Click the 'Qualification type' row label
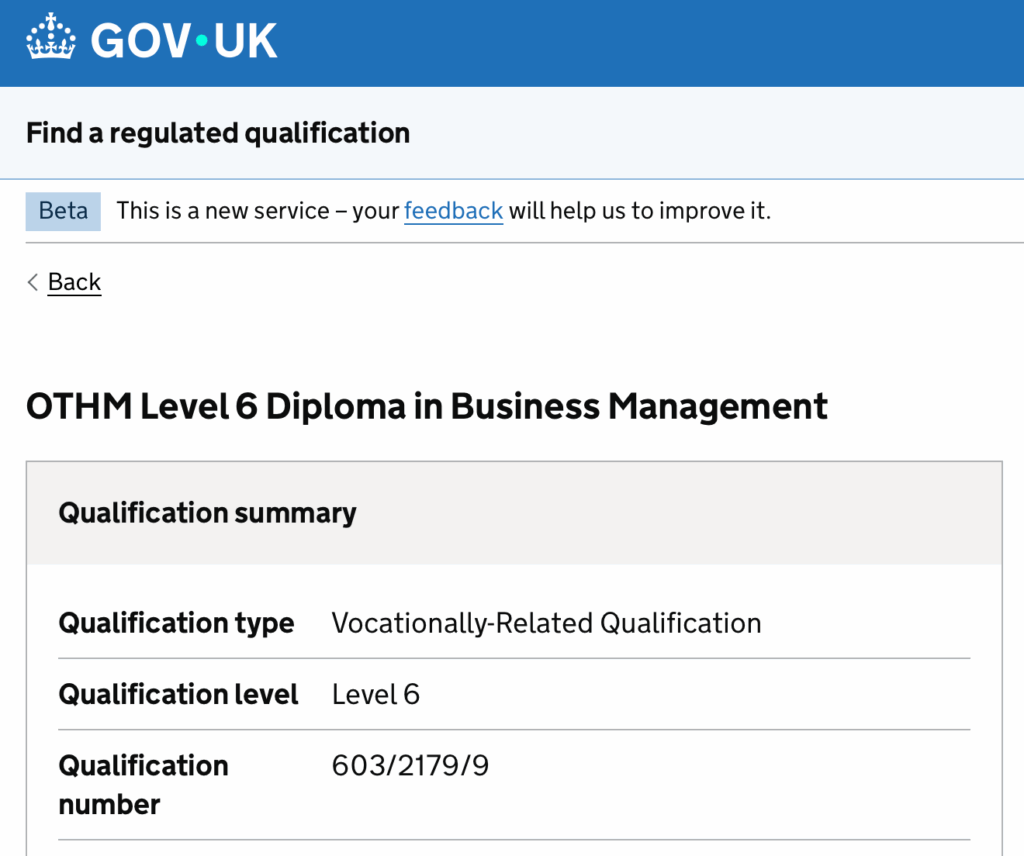 coord(176,623)
